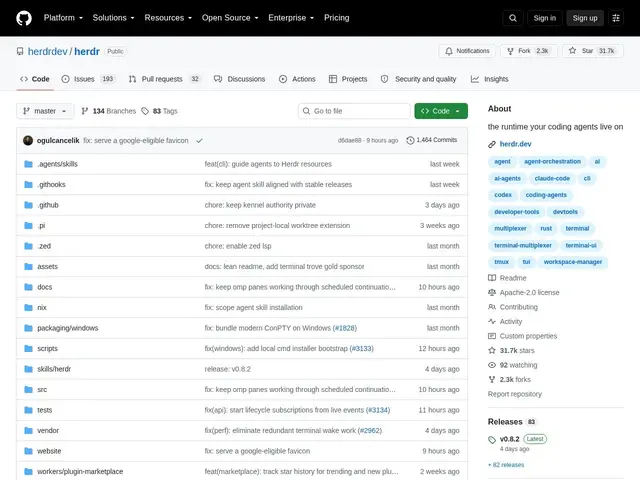The width and height of the screenshot is (640, 480).
Task: Open the herdrdev owner link
Action: pos(47,51)
